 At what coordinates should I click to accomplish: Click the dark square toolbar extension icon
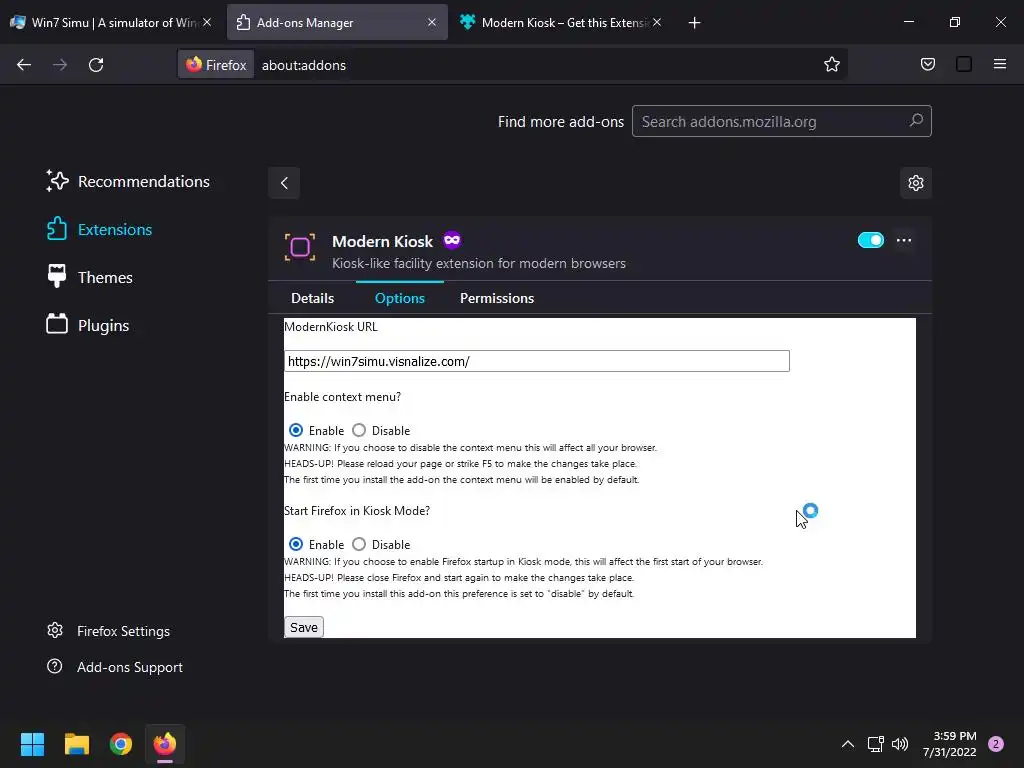click(963, 64)
